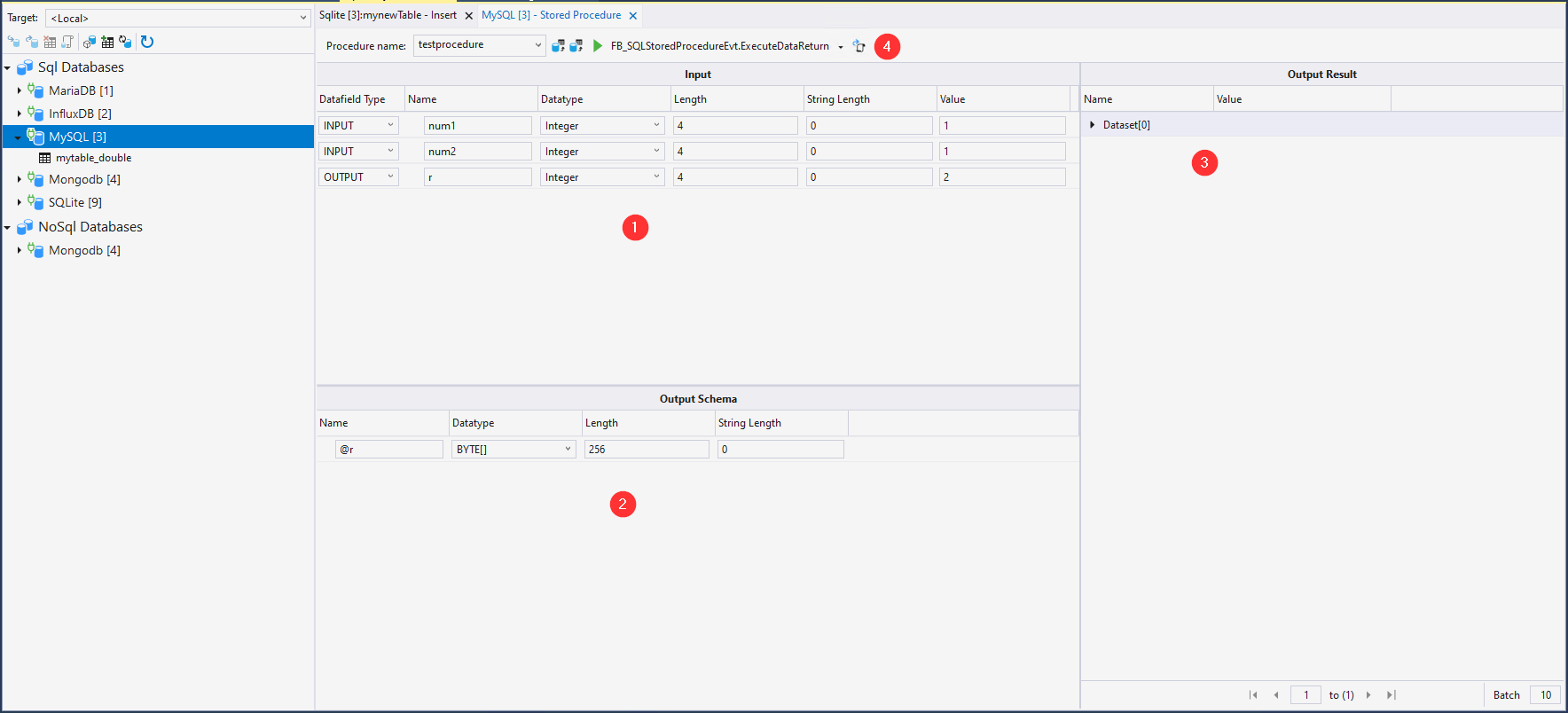Click the num2 Name field
The width and height of the screenshot is (1568, 713).
pos(477,152)
